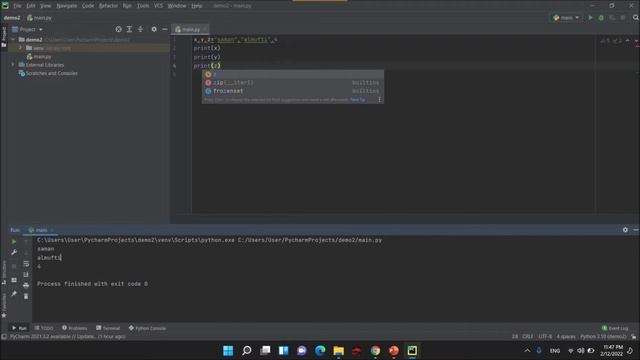Clear Run console with trash icon

pos(26,296)
